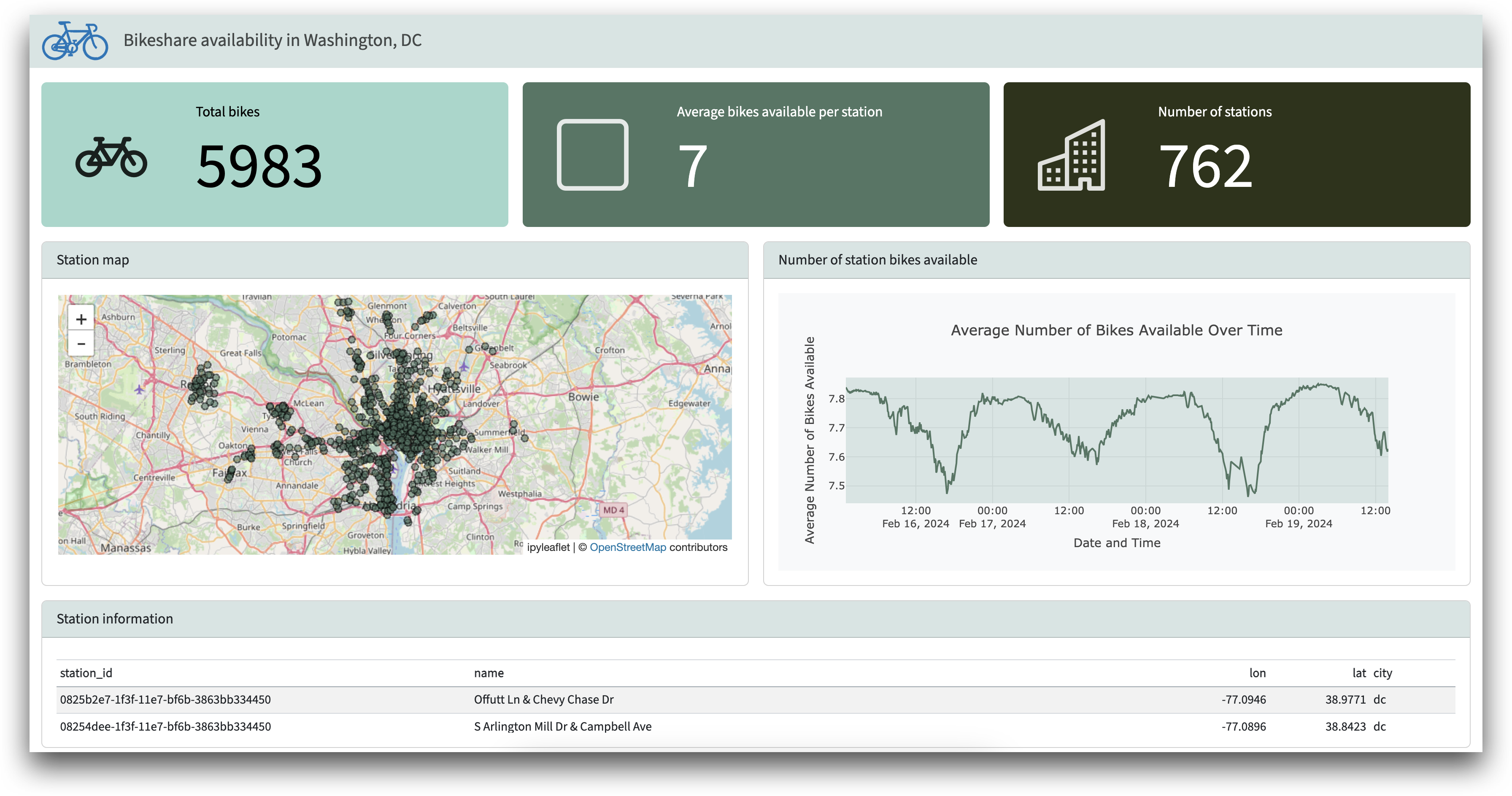Click the station_id column header
Image resolution: width=1512 pixels, height=796 pixels.
click(86, 673)
